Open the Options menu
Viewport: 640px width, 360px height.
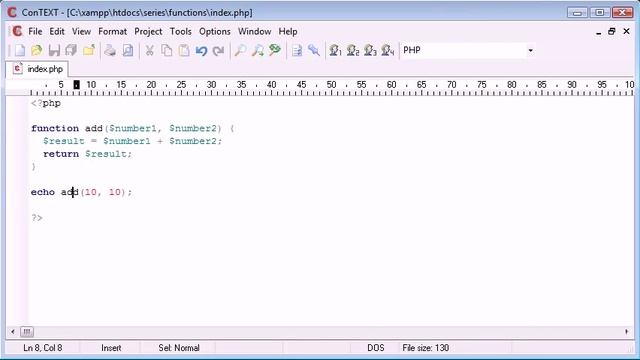[x=215, y=31]
